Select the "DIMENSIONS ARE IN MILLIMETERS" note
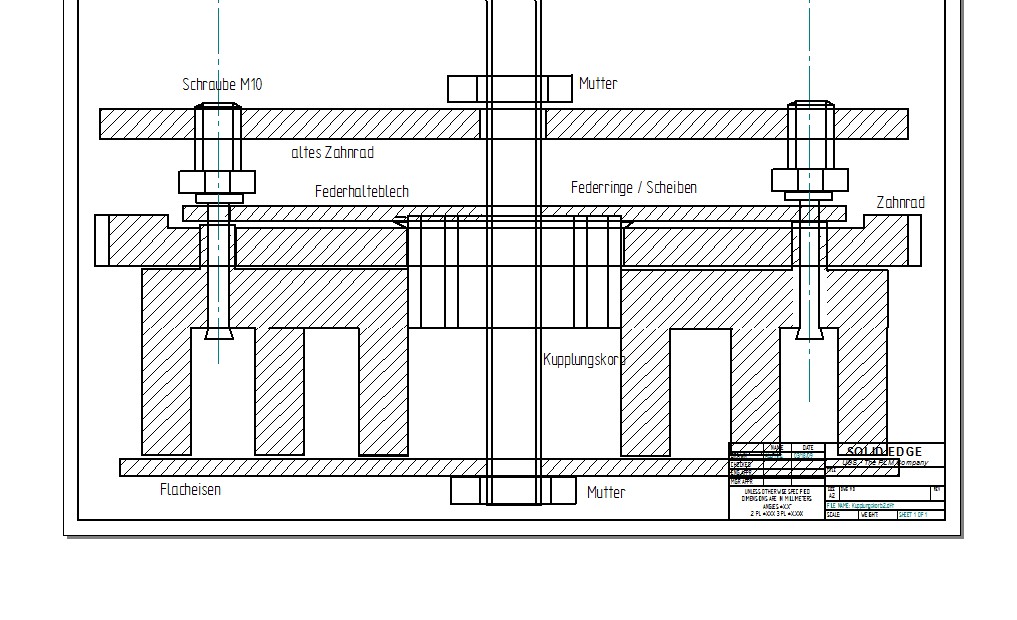 pyautogui.click(x=776, y=499)
